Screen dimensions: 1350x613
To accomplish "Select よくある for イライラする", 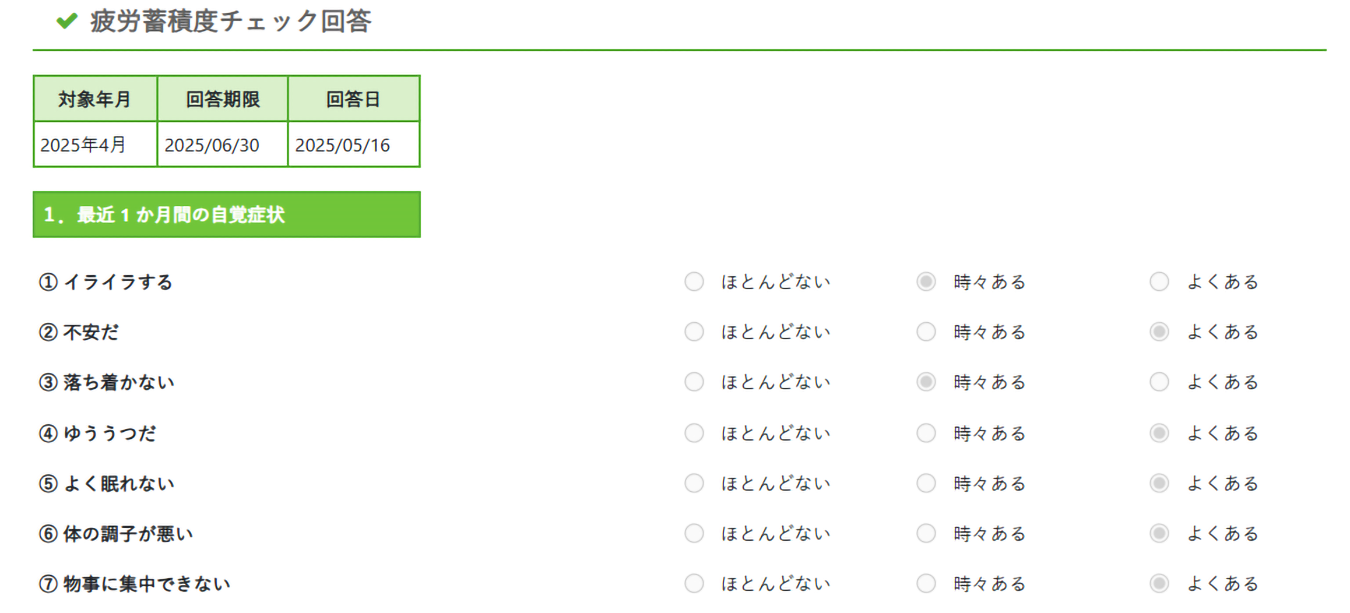I will click(1159, 282).
